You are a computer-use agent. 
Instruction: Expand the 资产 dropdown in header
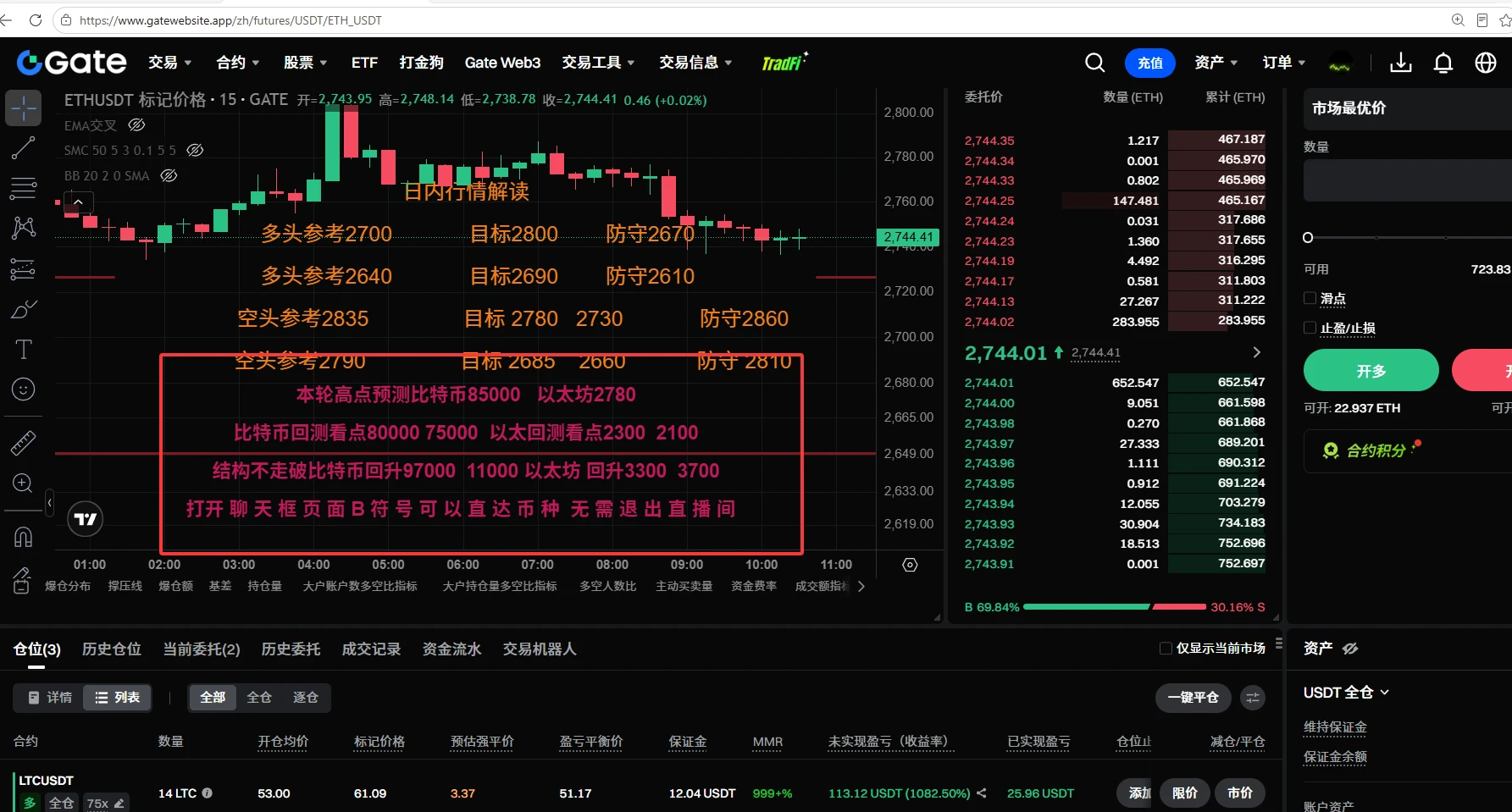click(1216, 63)
